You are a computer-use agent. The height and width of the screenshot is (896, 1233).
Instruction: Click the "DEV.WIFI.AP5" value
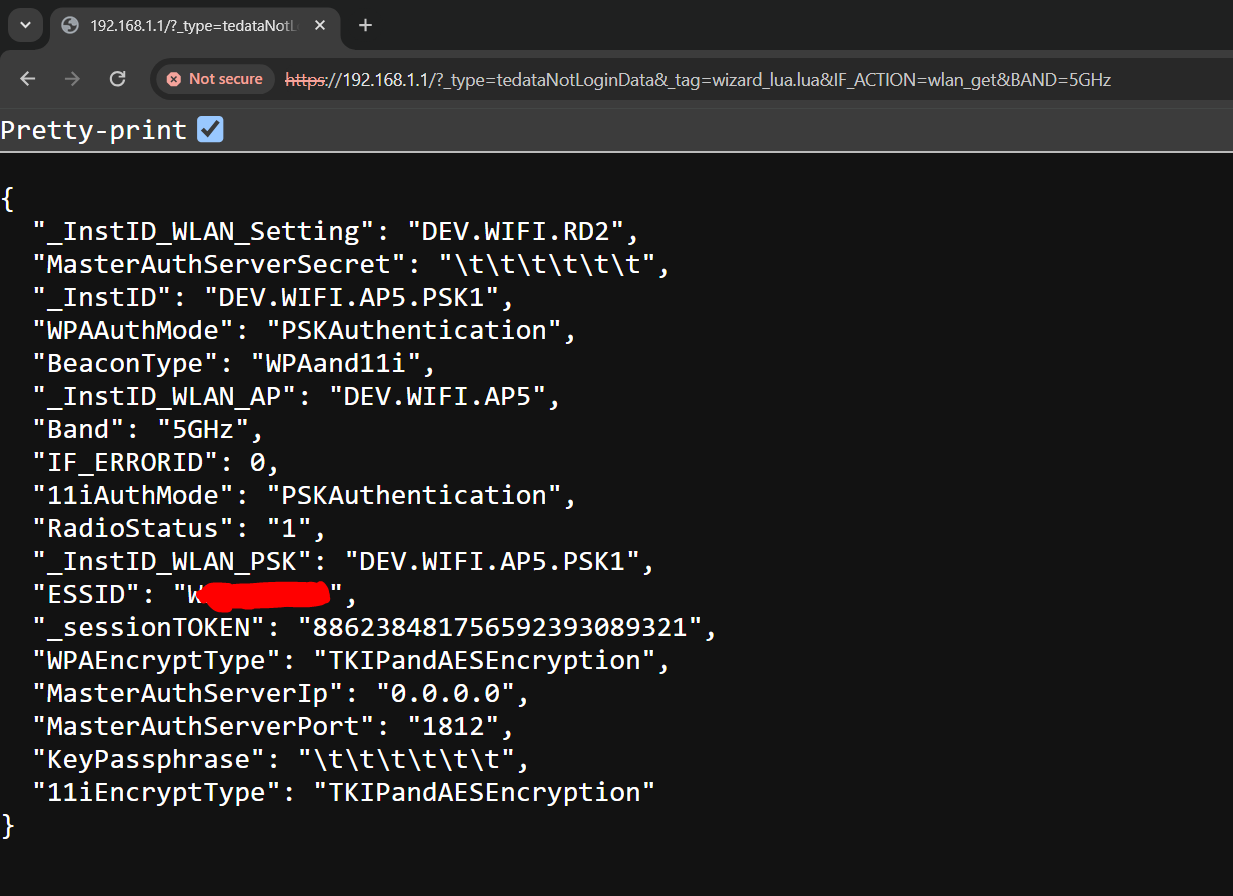[x=439, y=396]
